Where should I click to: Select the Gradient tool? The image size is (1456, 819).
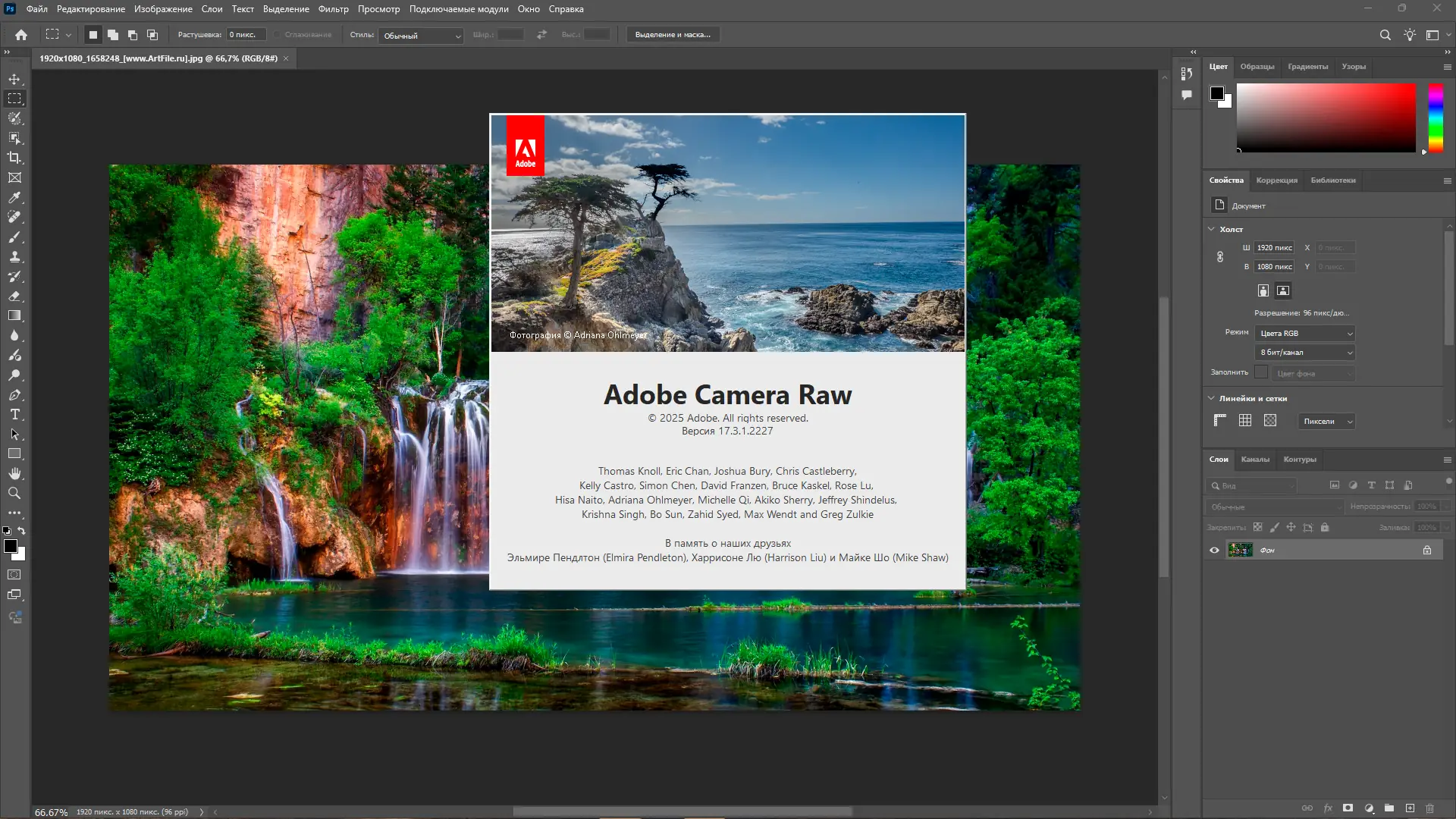point(14,315)
